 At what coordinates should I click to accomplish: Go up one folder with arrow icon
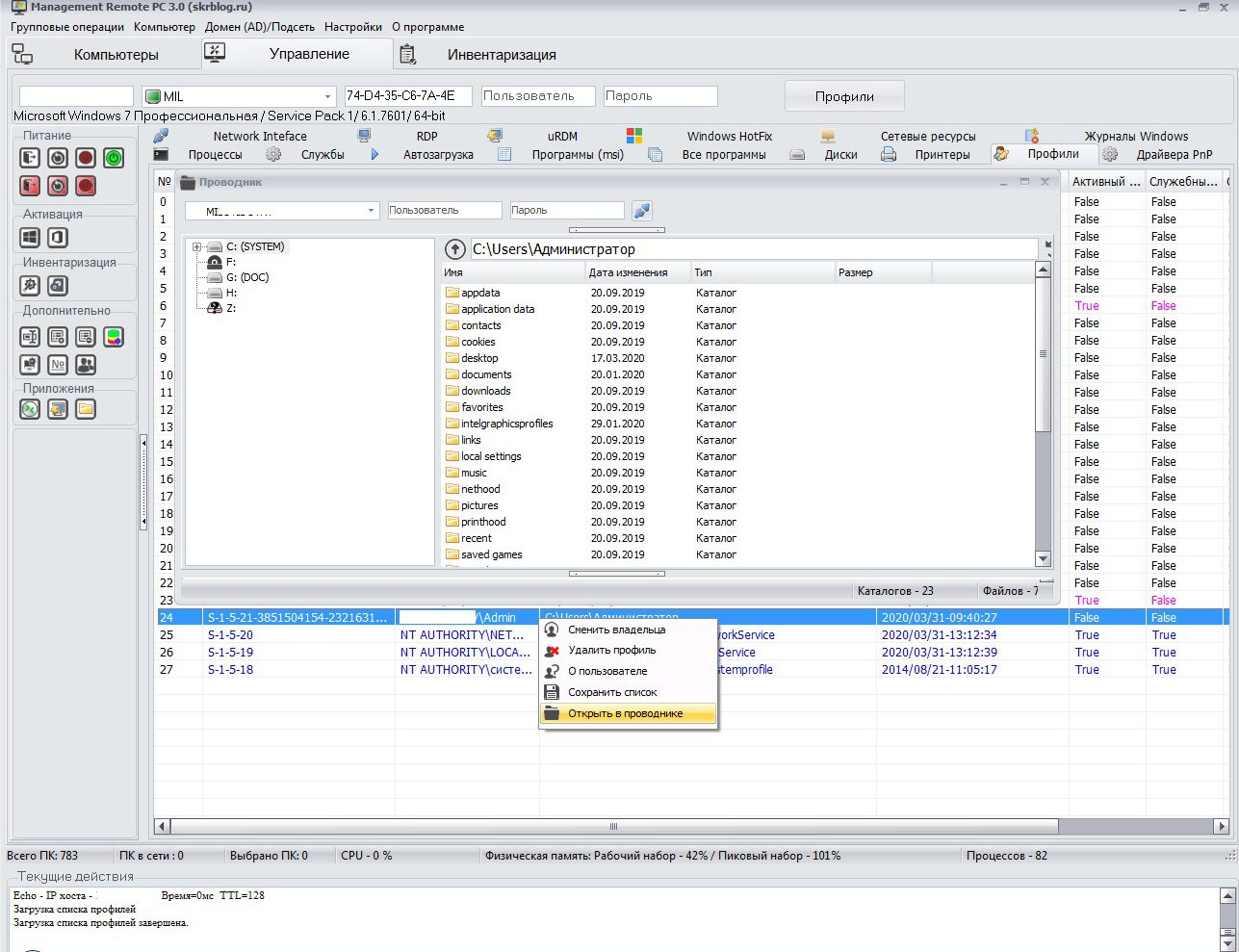[454, 248]
